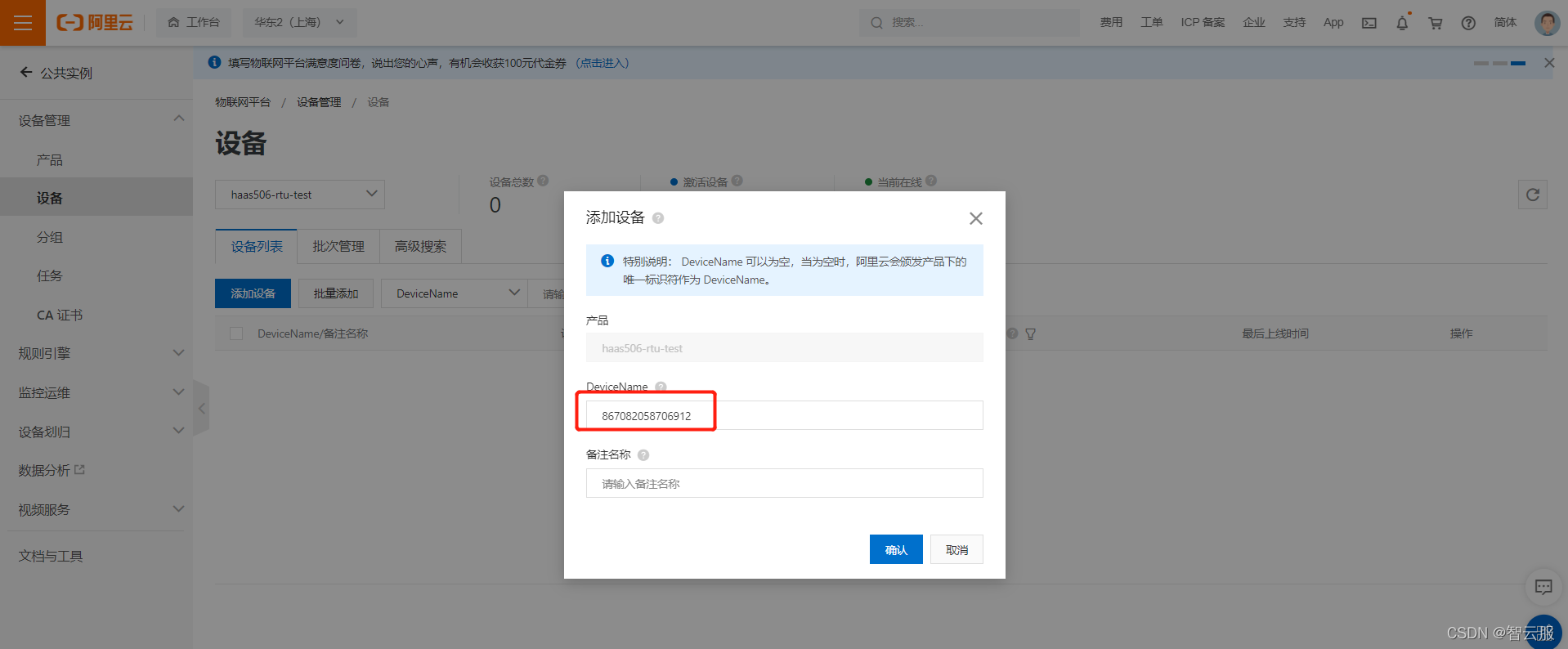This screenshot has height=649, width=1568.
Task: Open the user avatar menu
Action: pos(1547,23)
